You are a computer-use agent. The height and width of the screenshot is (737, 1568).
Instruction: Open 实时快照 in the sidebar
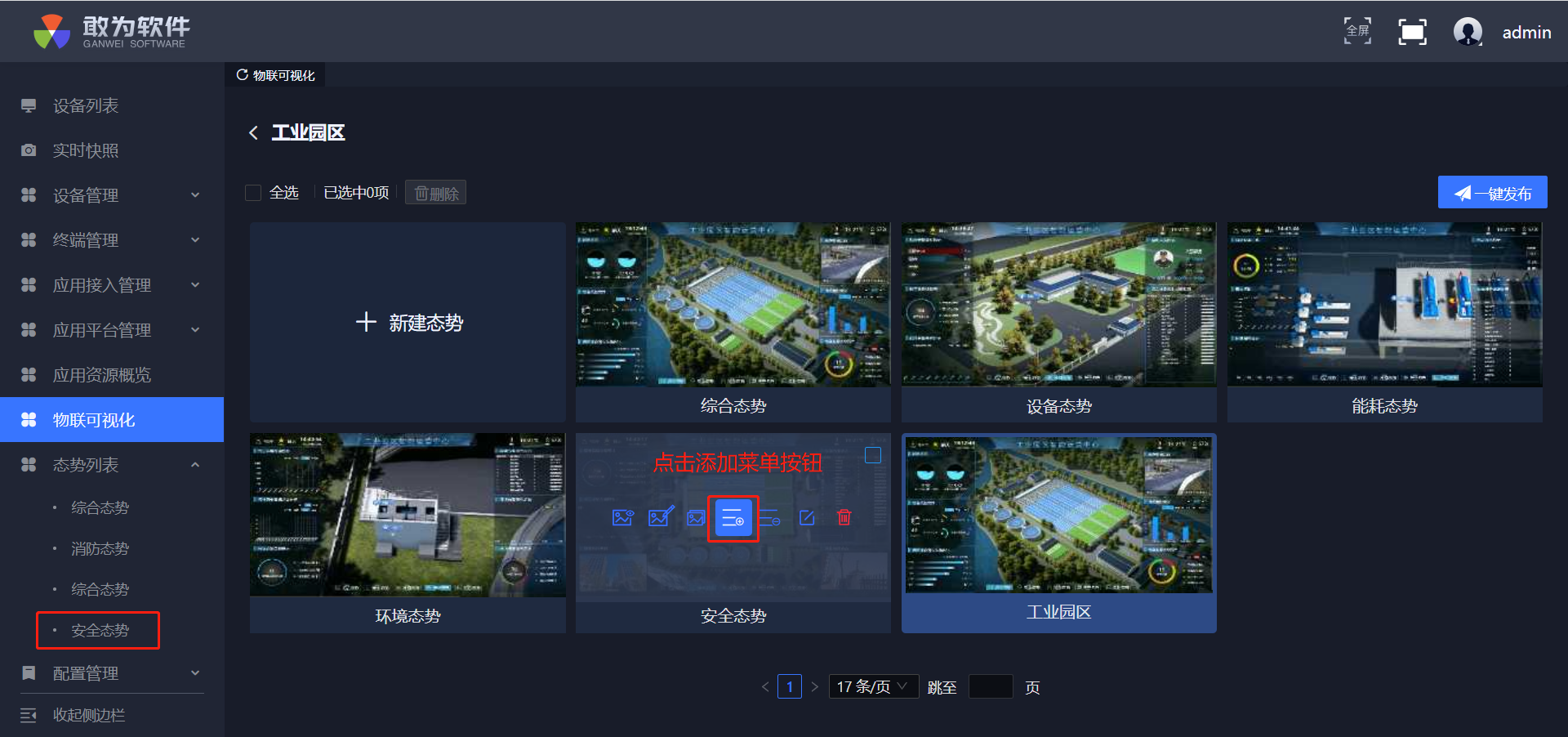[x=112, y=150]
